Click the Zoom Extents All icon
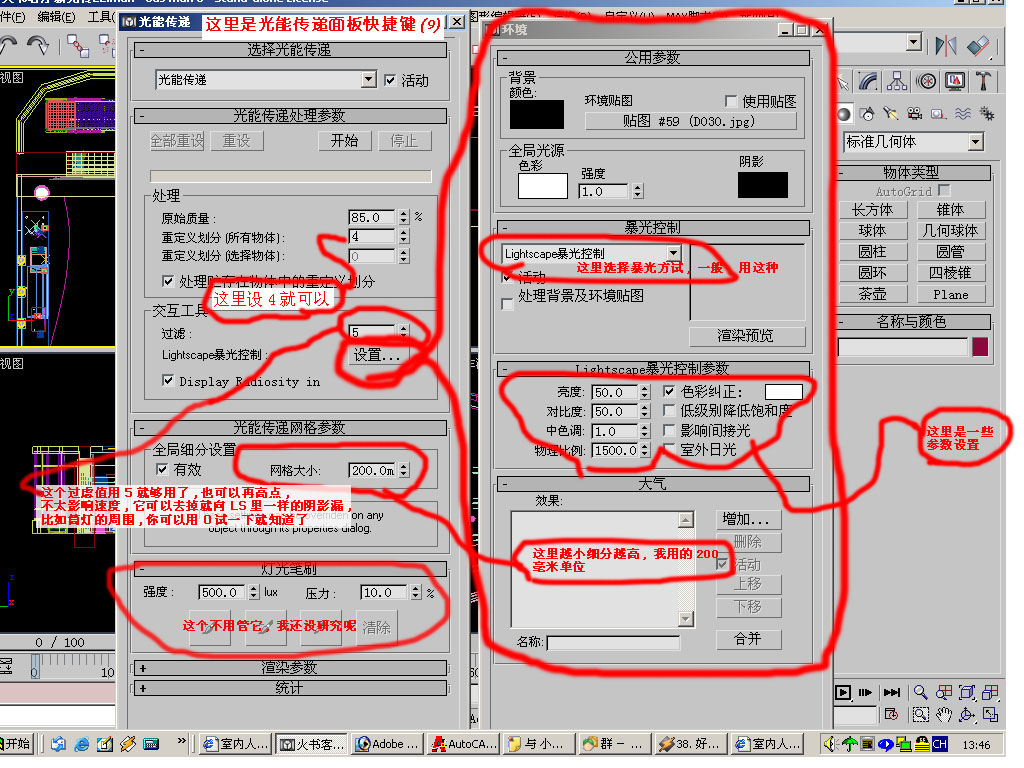 991,692
